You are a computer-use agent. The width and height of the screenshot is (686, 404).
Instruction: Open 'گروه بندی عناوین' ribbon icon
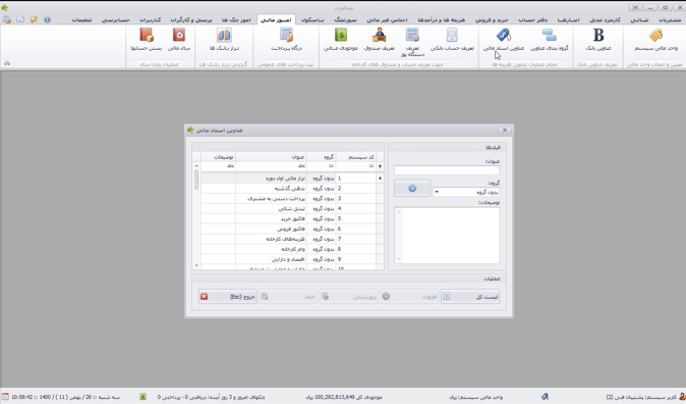tap(549, 40)
